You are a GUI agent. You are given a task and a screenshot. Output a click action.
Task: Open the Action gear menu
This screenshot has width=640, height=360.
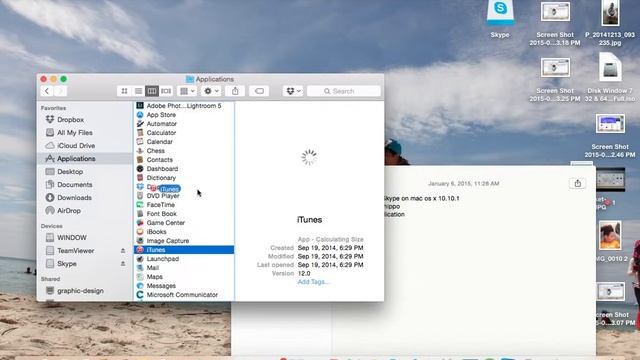211,91
